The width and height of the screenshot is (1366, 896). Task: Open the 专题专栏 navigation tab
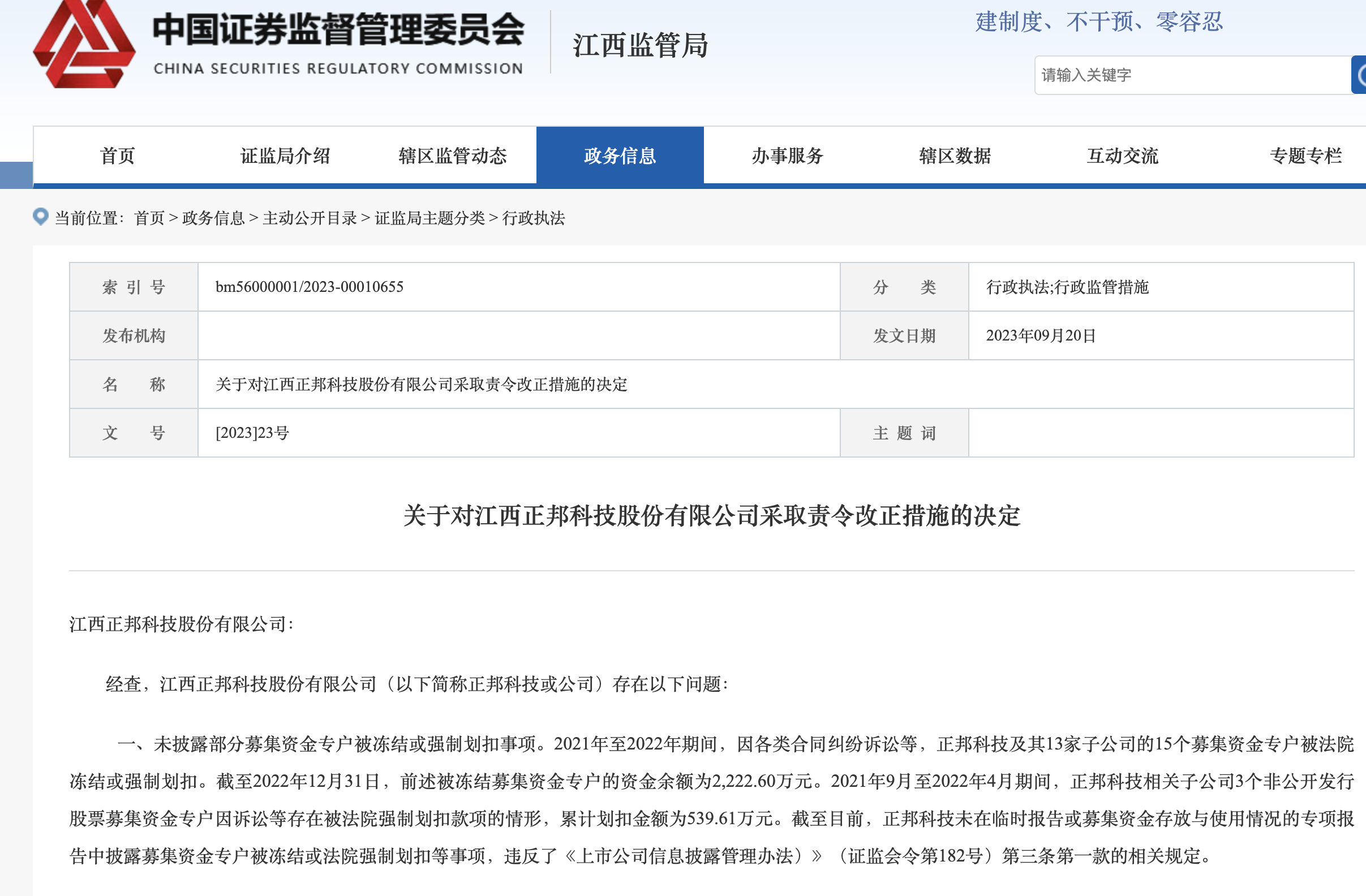pyautogui.click(x=1305, y=156)
